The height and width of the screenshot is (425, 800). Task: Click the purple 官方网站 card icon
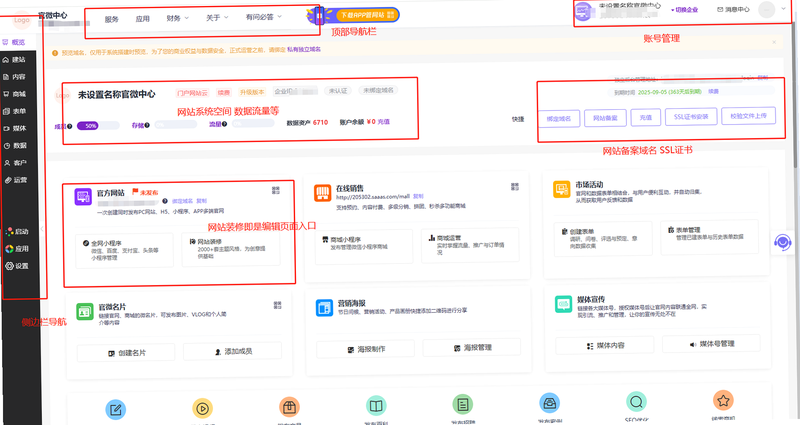coord(83,196)
